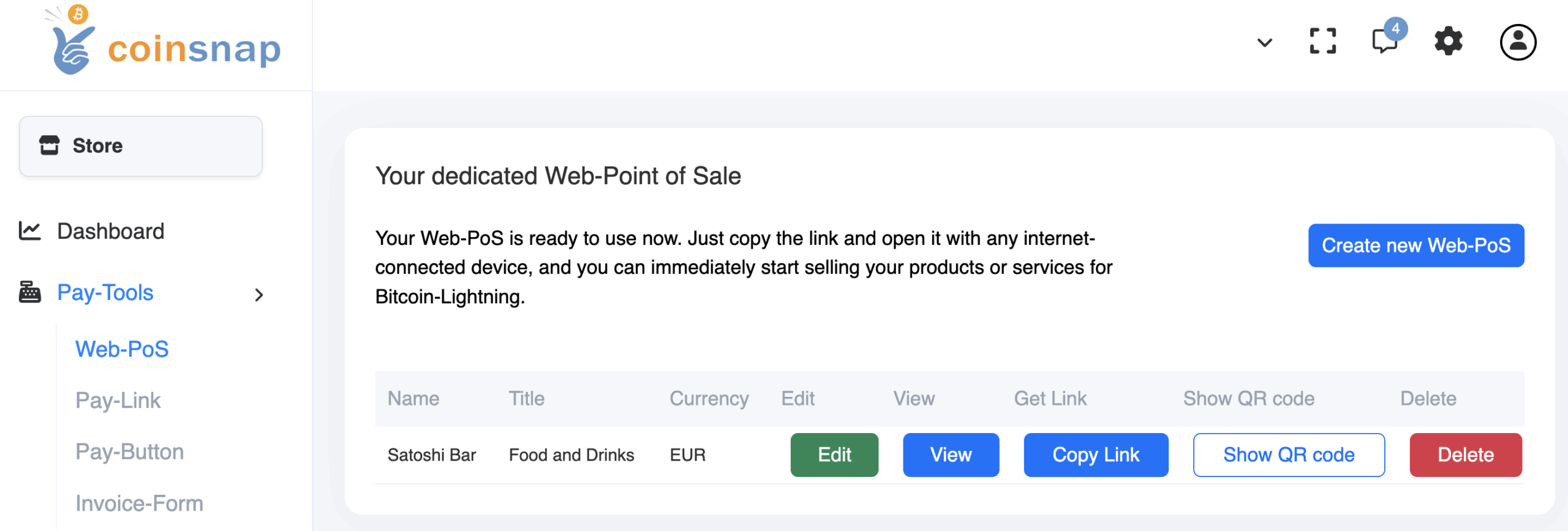This screenshot has height=531, width=1568.
Task: Click the Pay-Tools cash register icon
Action: pos(29,292)
